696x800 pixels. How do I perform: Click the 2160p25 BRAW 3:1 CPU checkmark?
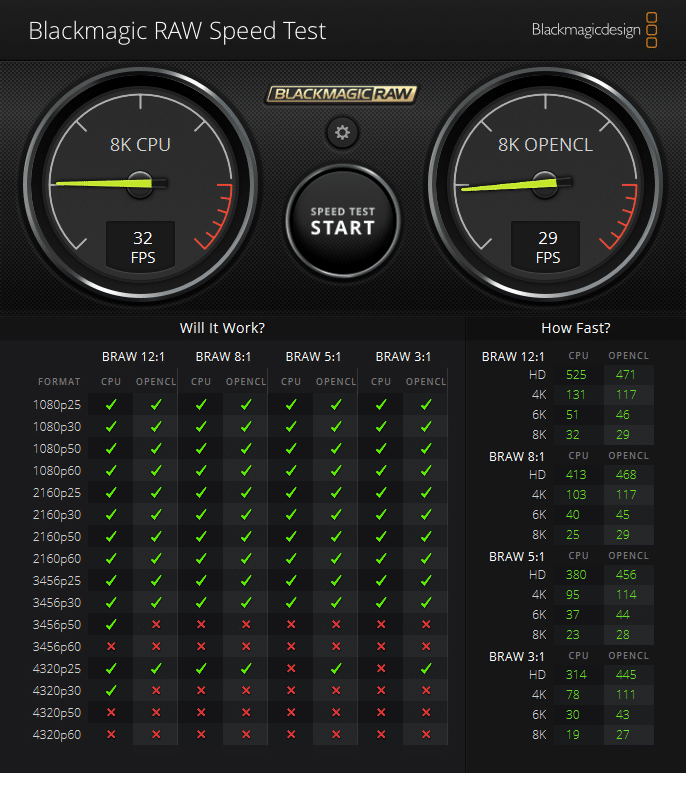pyautogui.click(x=381, y=492)
